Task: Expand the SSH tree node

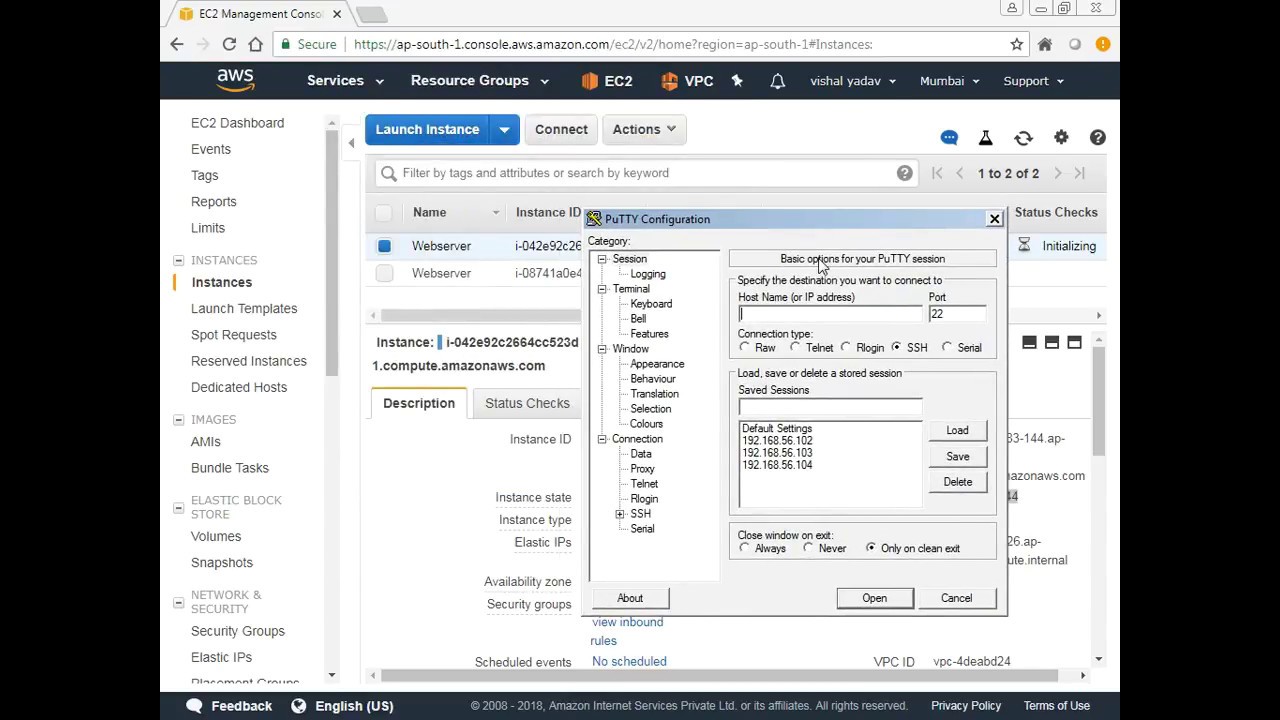Action: (x=620, y=514)
